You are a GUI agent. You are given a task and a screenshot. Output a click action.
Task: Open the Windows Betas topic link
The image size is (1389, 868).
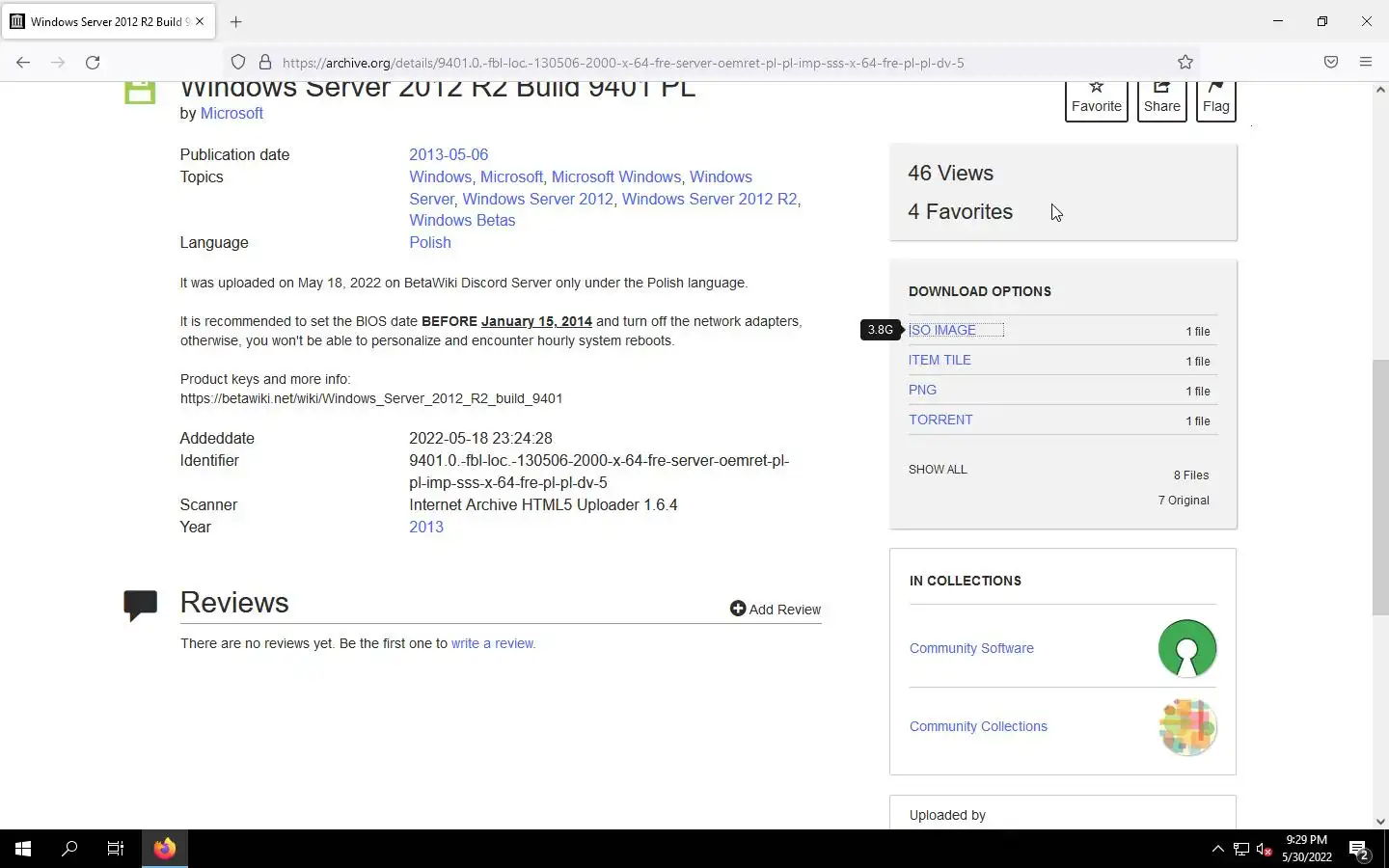462,221
